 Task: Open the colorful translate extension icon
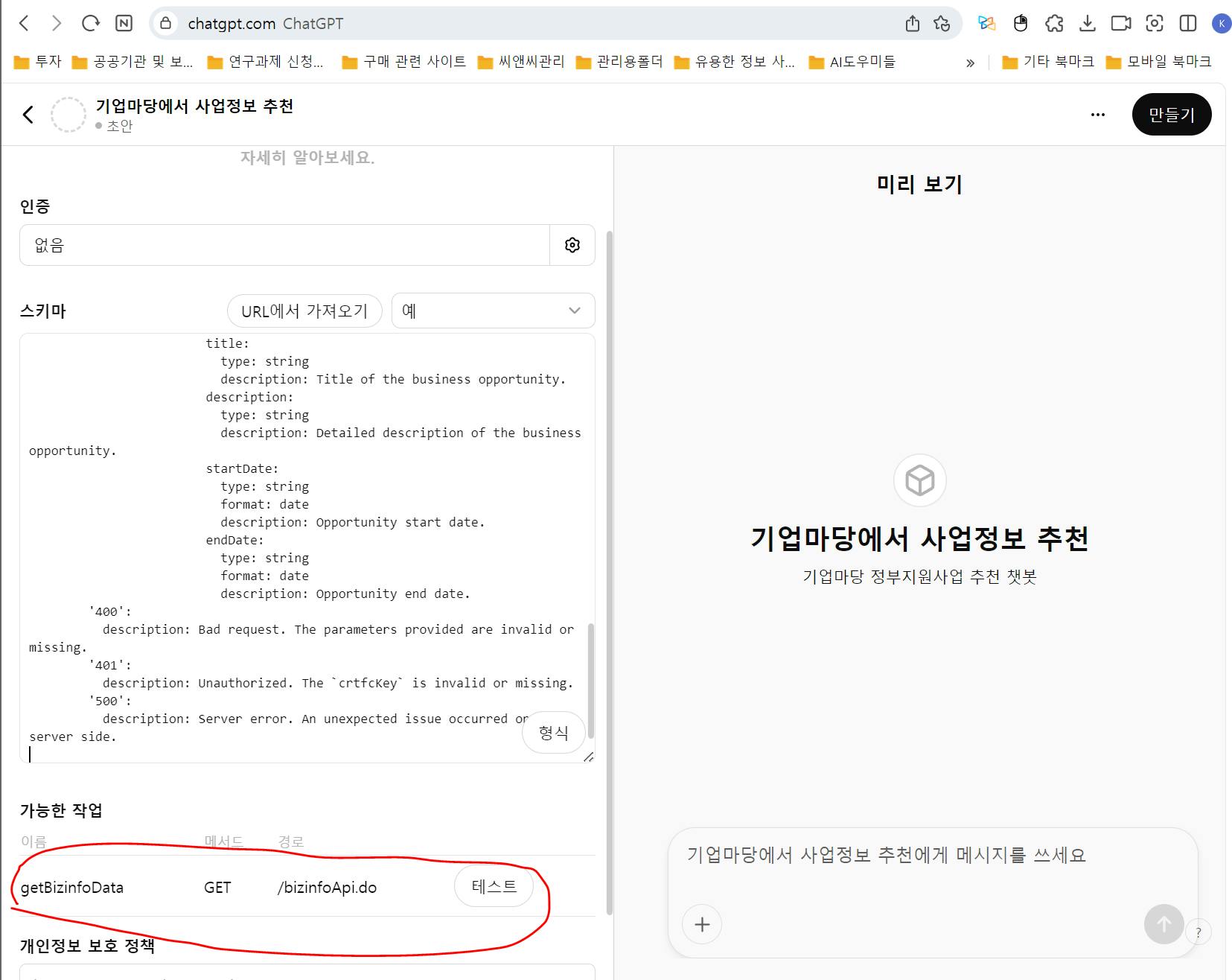click(x=987, y=23)
